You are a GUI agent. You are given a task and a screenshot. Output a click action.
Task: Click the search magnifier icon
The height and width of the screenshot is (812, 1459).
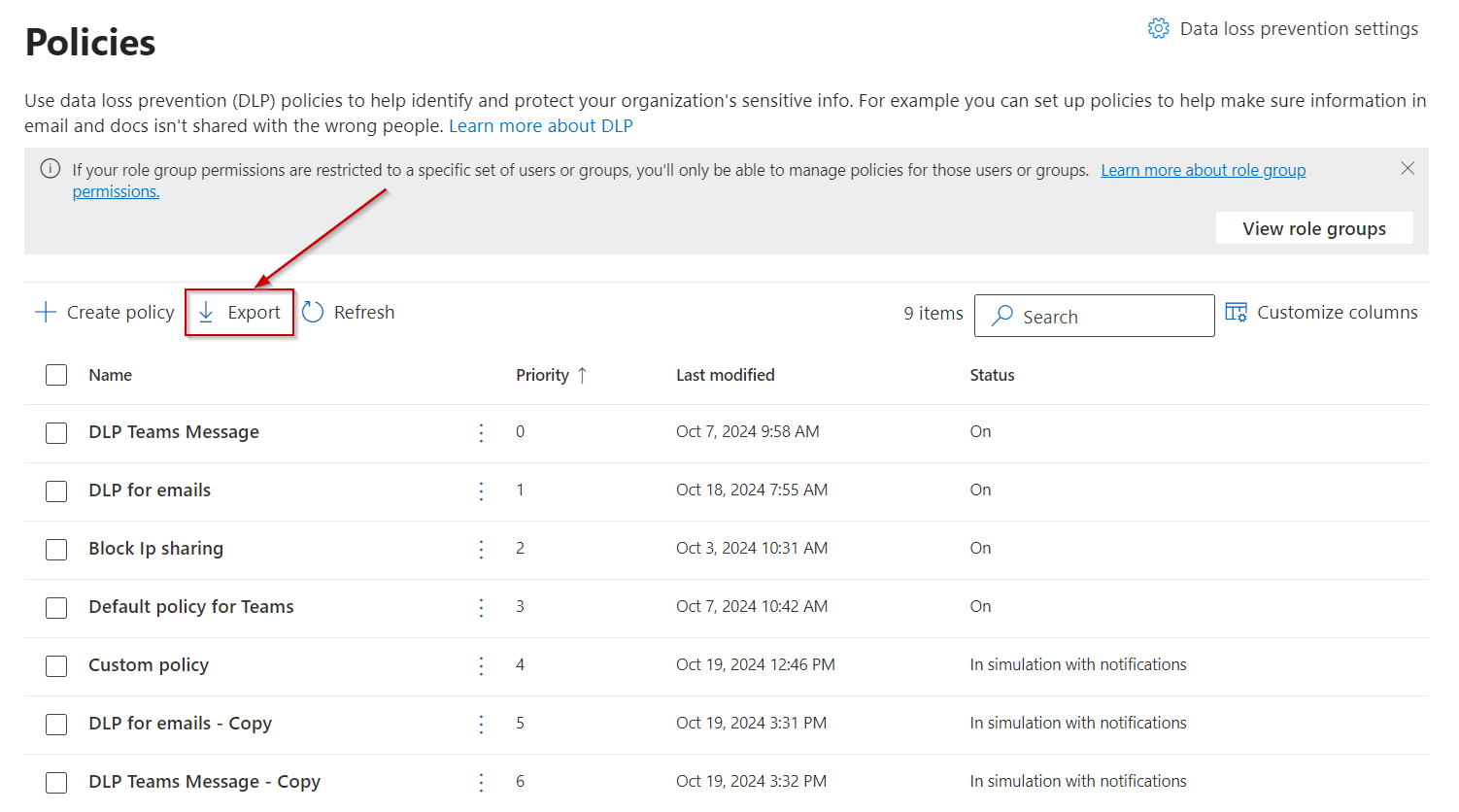[1001, 316]
